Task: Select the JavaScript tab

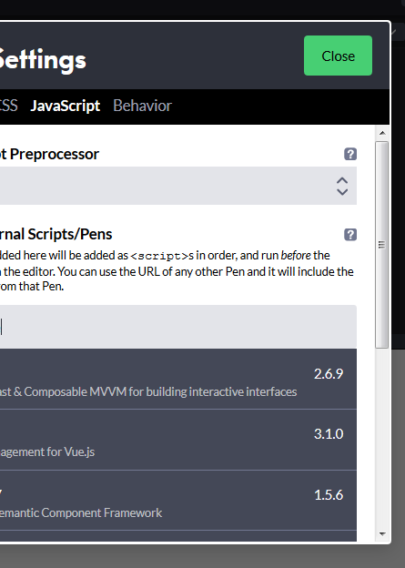Action: (x=65, y=106)
